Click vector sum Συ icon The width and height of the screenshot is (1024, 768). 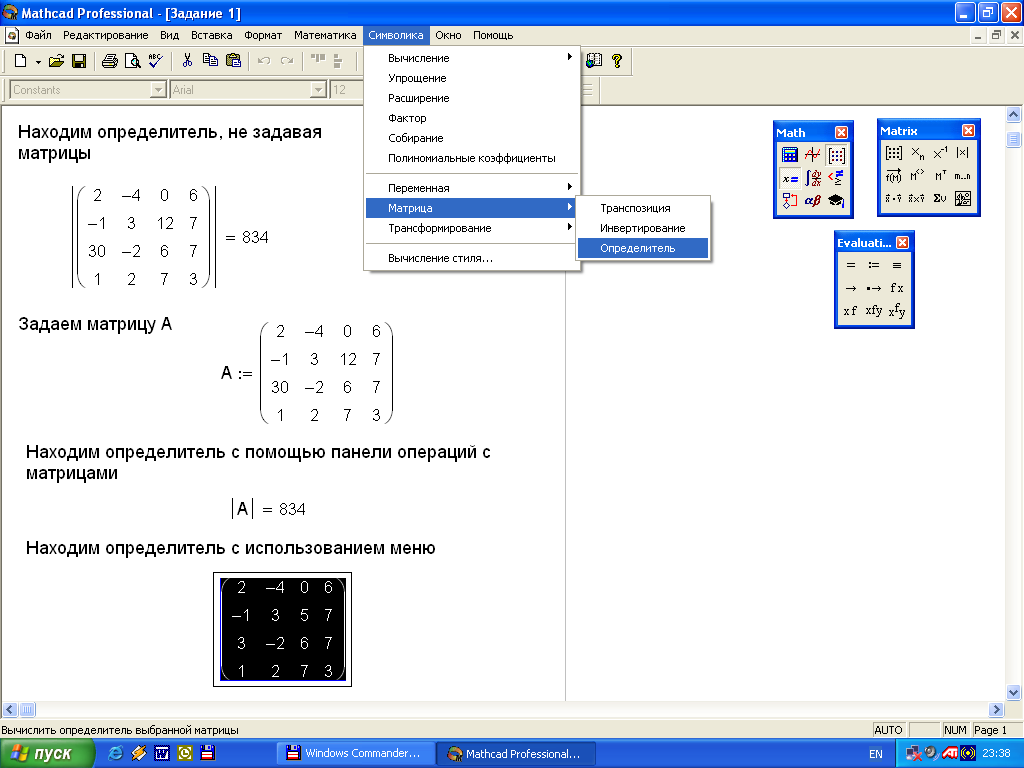940,198
